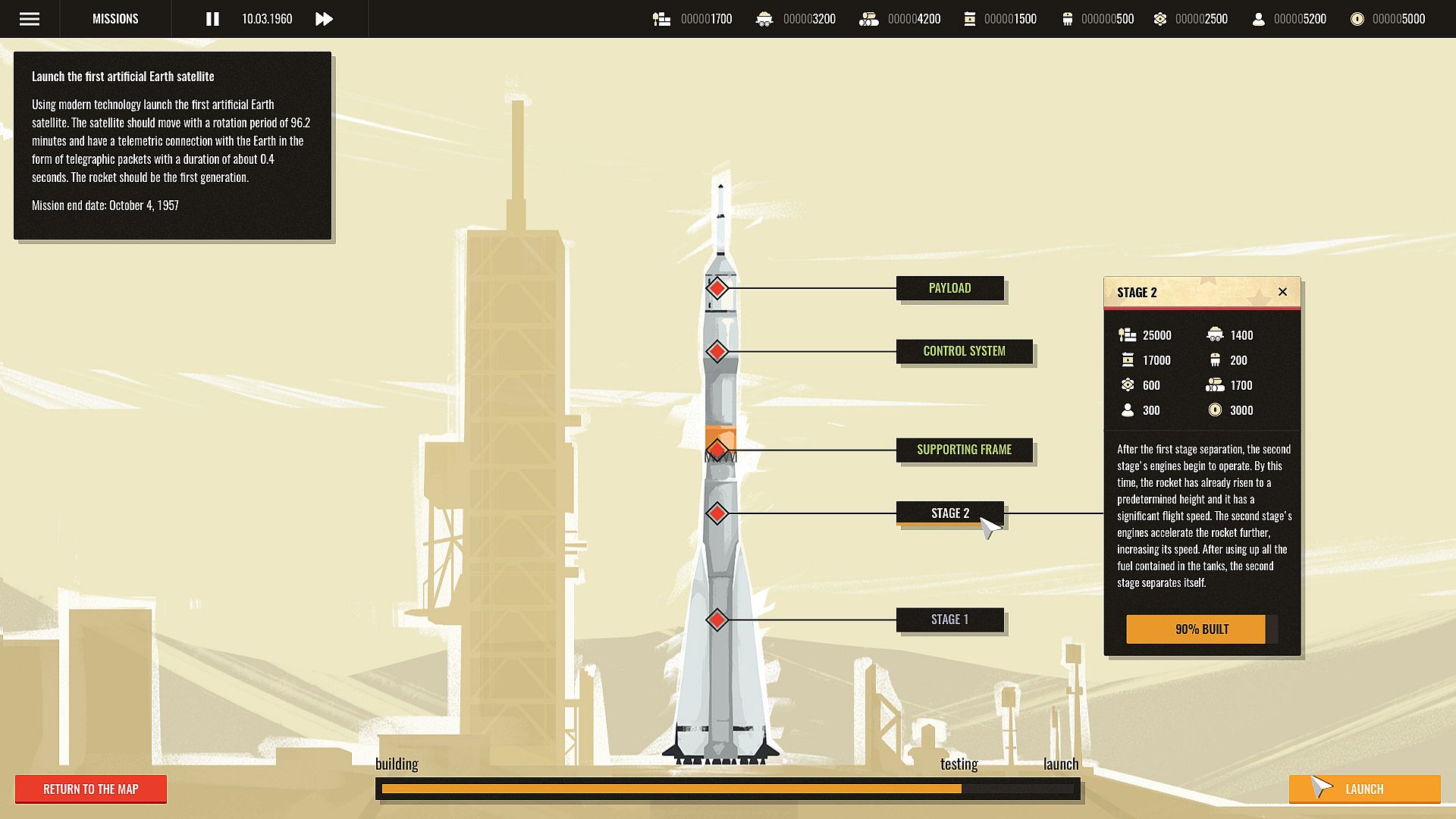Click the control system diamond marker

[x=717, y=351]
